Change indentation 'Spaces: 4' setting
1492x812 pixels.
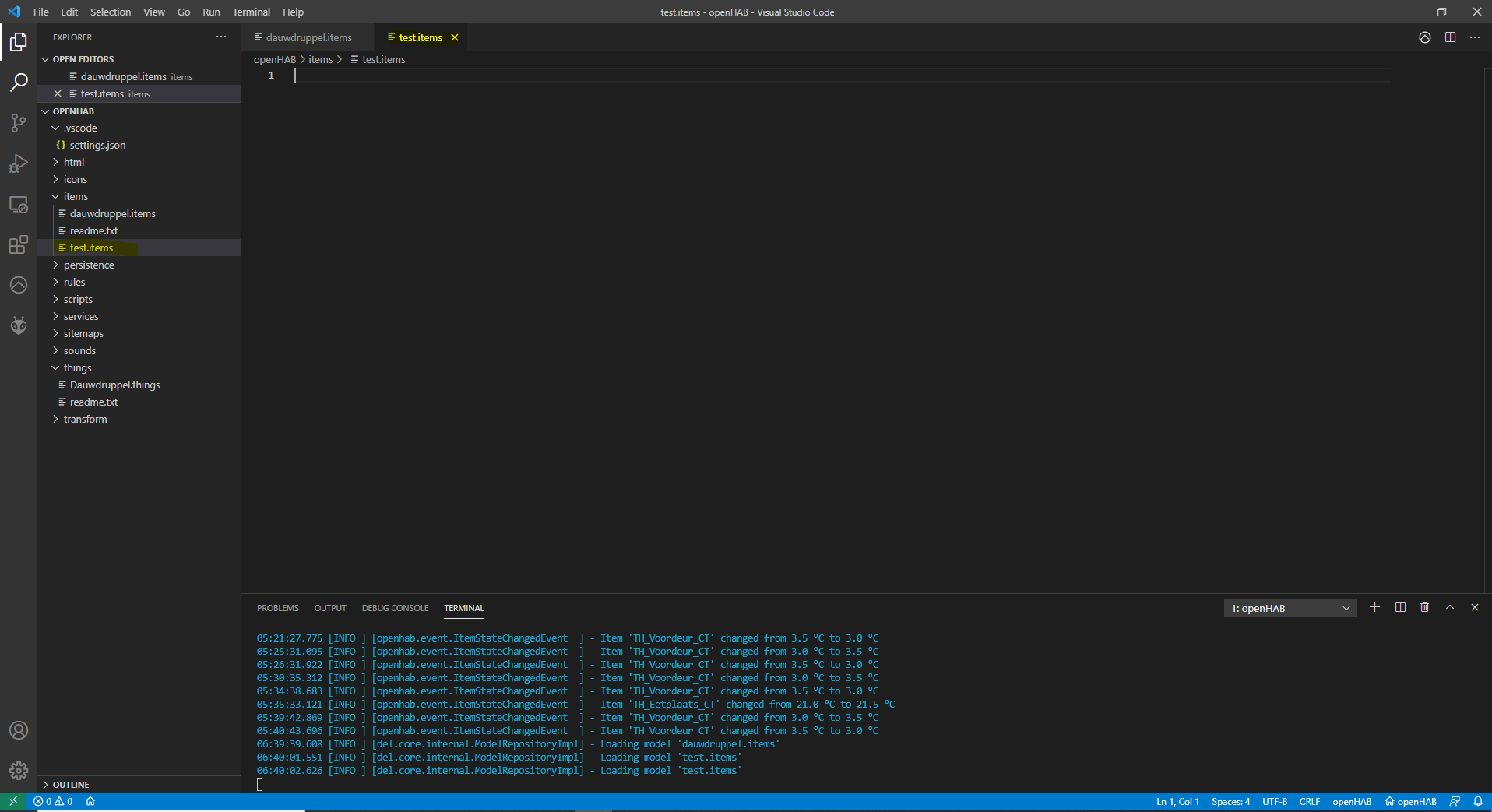(1230, 801)
